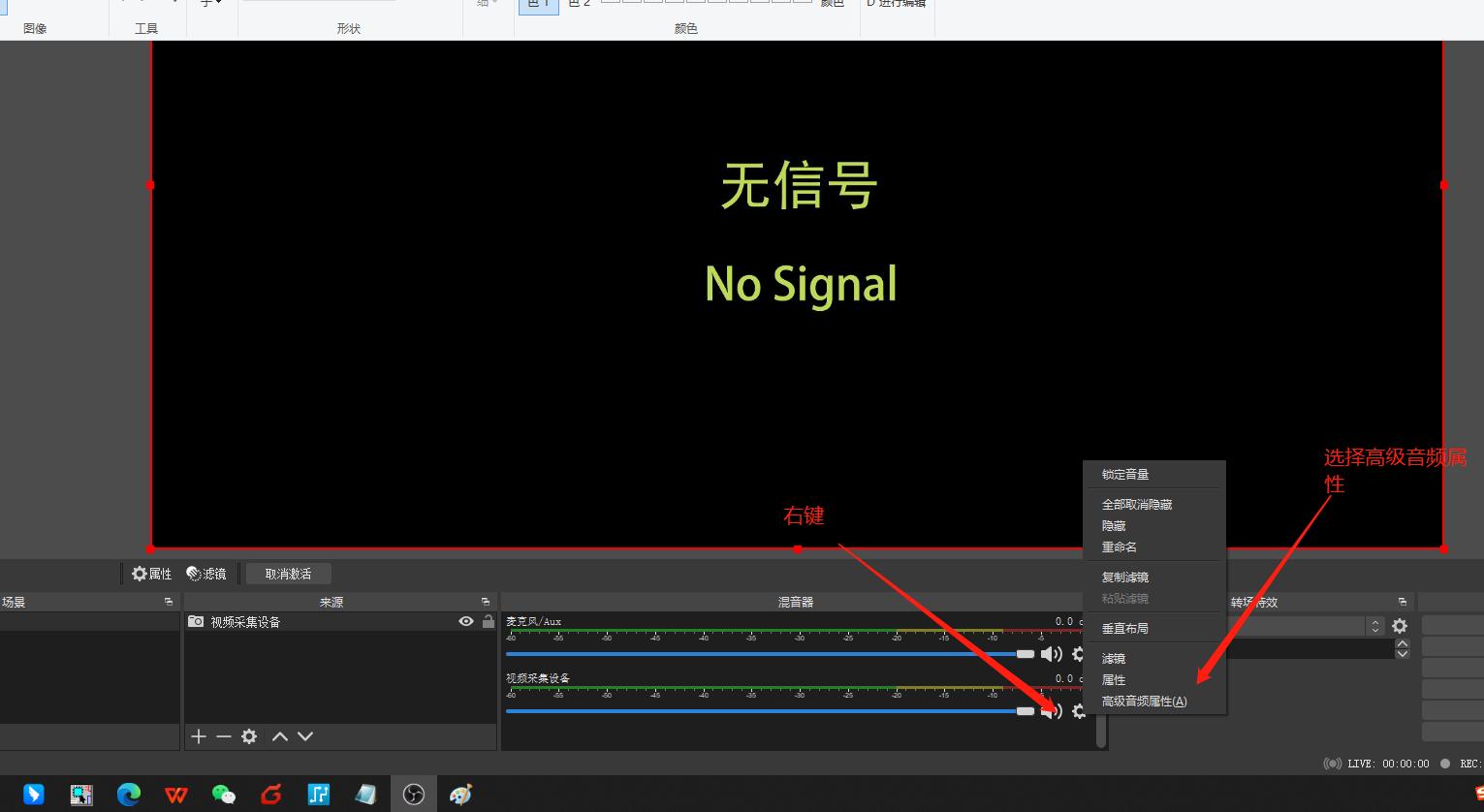
Task: Add a new source with the plus icon
Action: [199, 736]
